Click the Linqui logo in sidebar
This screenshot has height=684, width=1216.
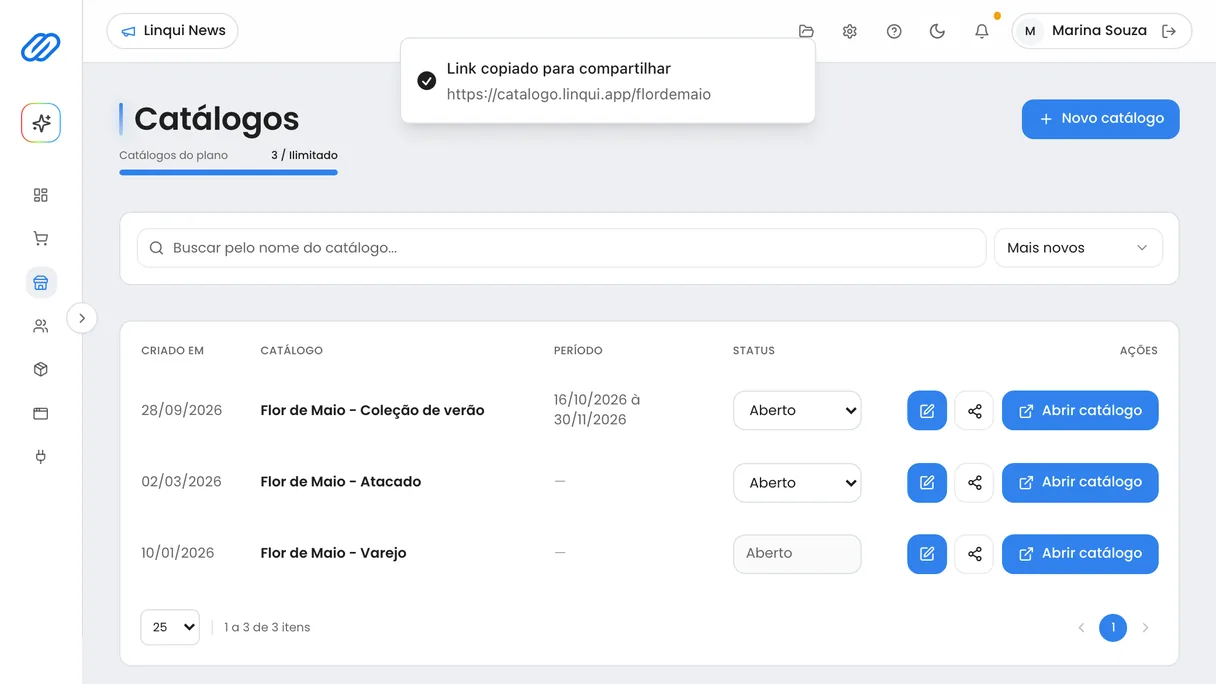(x=41, y=47)
